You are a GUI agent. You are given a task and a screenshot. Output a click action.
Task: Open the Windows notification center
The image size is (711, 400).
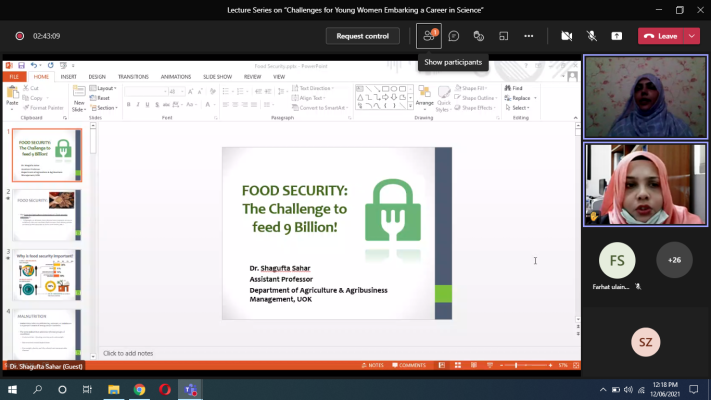pos(696,389)
